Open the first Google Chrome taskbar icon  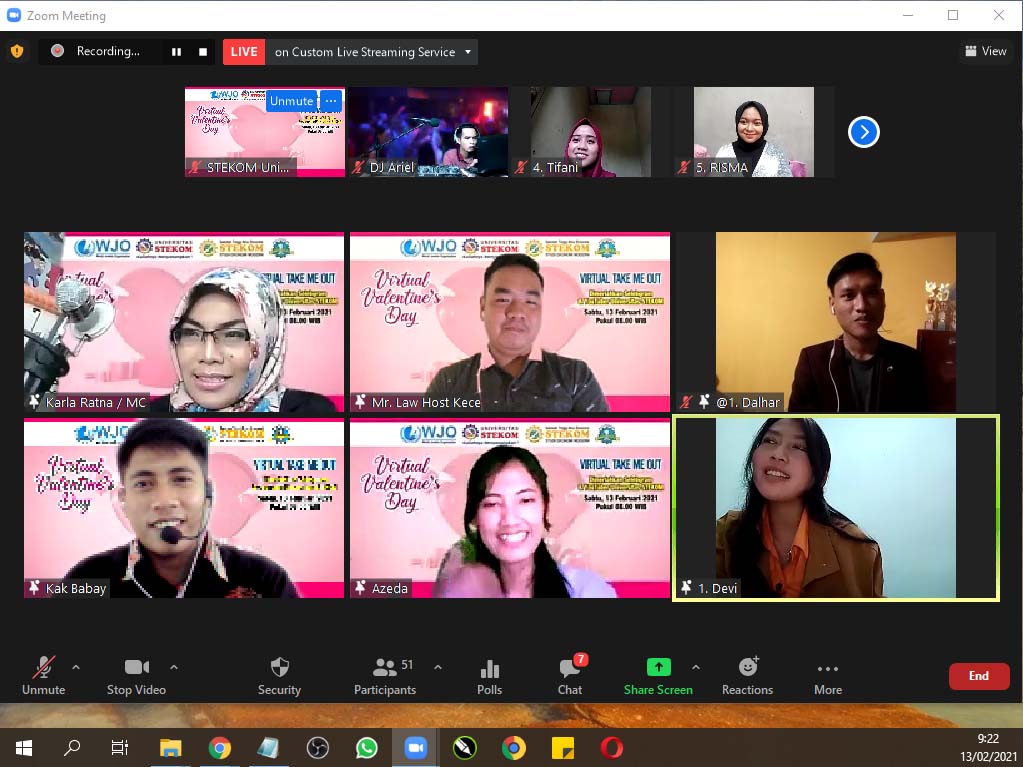[220, 747]
